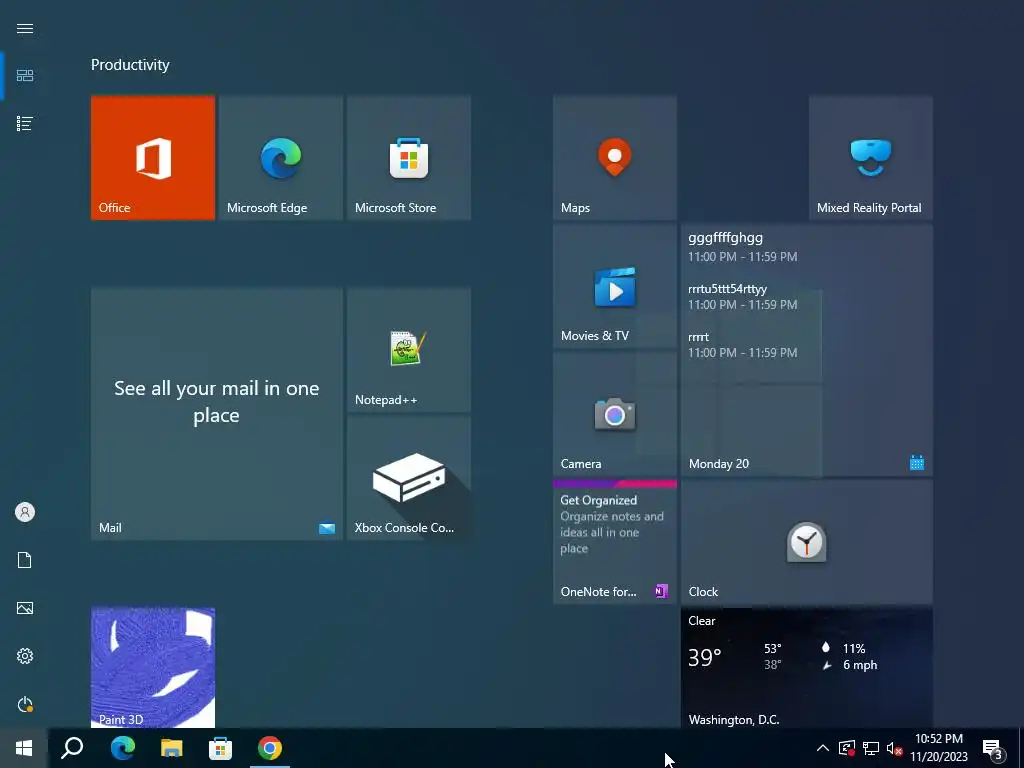Switch to Pinned tiles view
1024x768 pixels.
[25, 76]
